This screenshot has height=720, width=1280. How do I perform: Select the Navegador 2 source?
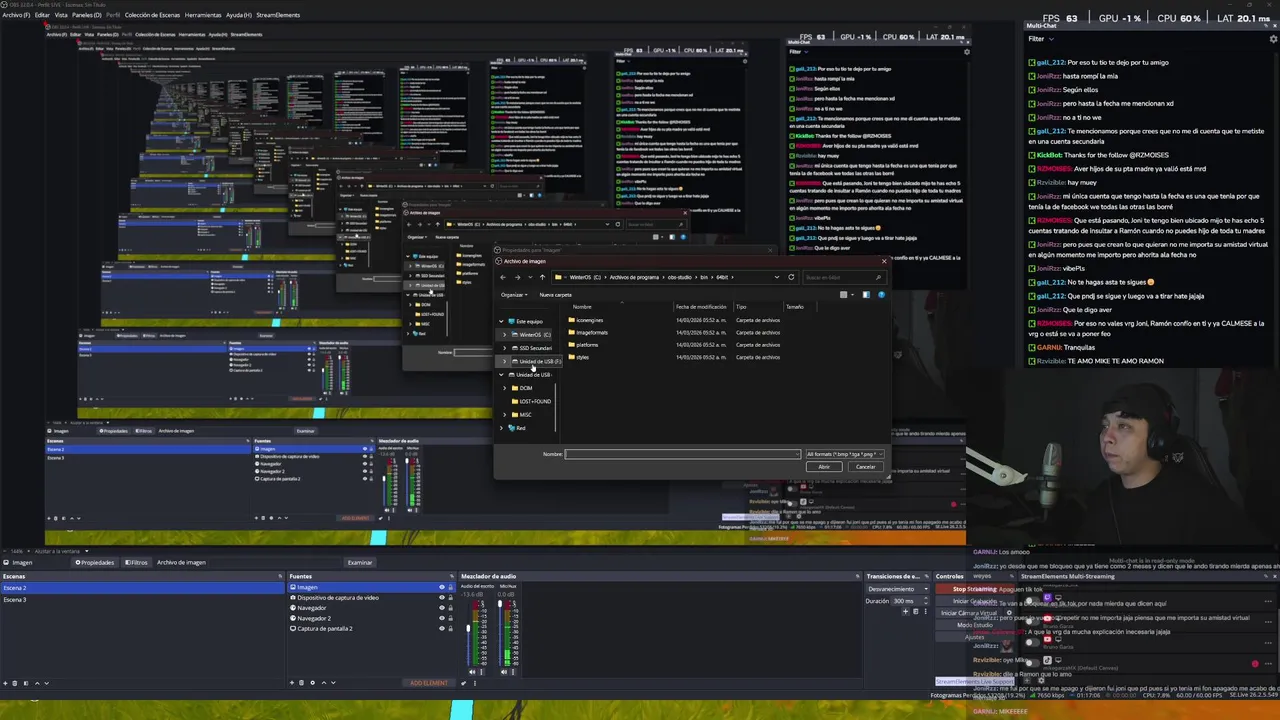[314, 618]
